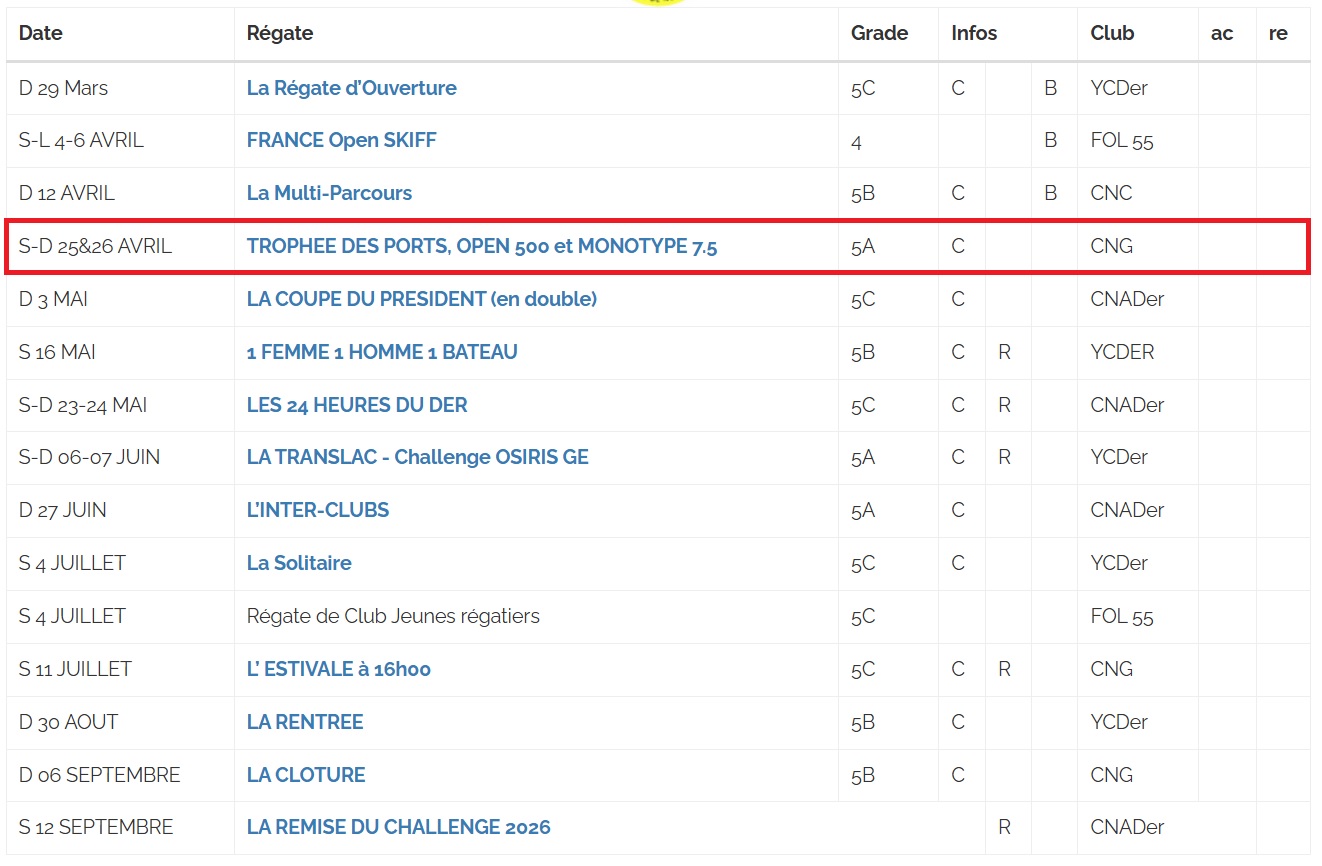This screenshot has width=1322, height=866.
Task: Click 1 FEMME 1 HOMME 1 BATEAU link
Action: (x=382, y=352)
